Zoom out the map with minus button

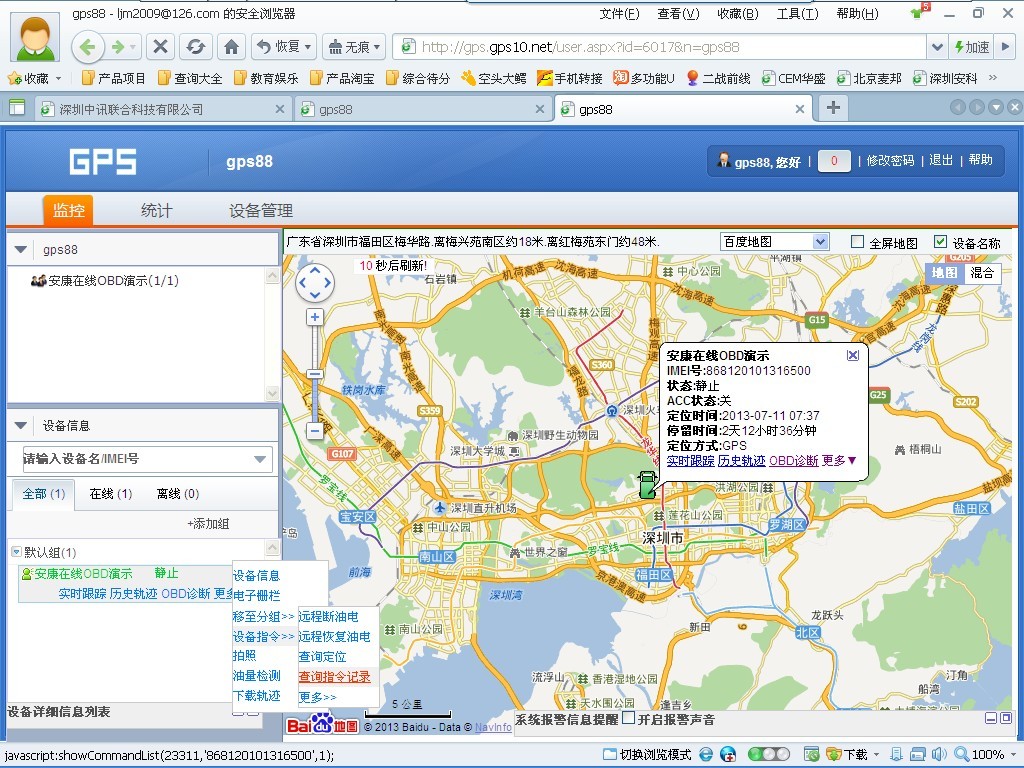pyautogui.click(x=315, y=431)
